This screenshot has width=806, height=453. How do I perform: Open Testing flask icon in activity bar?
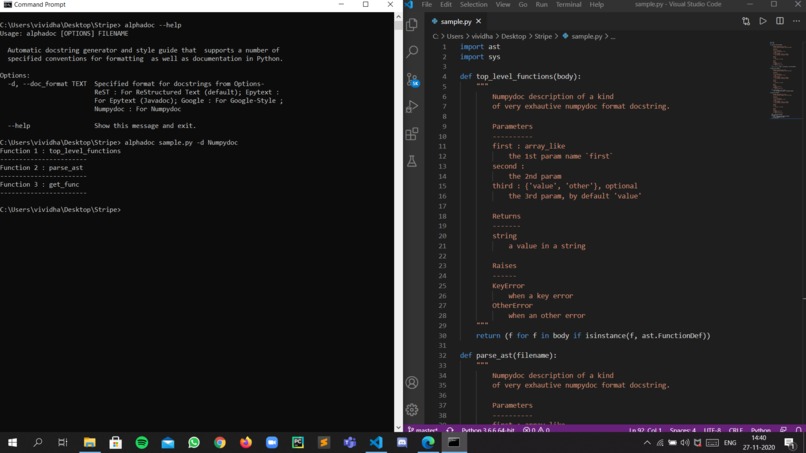click(x=412, y=161)
